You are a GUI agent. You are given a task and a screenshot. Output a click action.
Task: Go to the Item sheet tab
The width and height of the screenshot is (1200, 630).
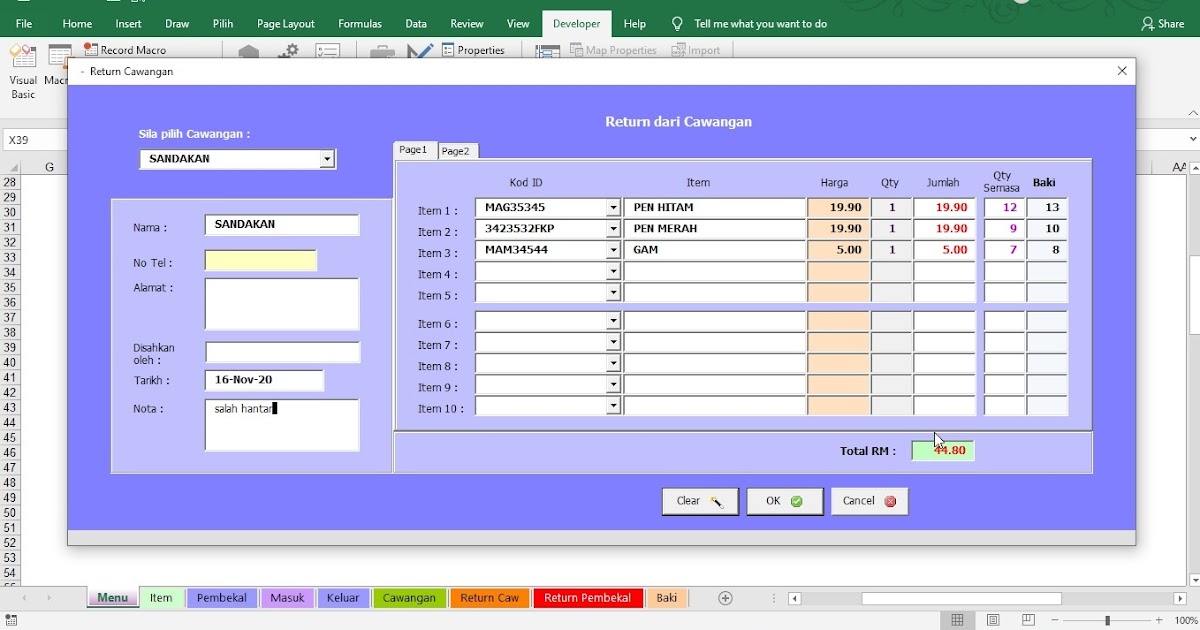[x=161, y=598]
